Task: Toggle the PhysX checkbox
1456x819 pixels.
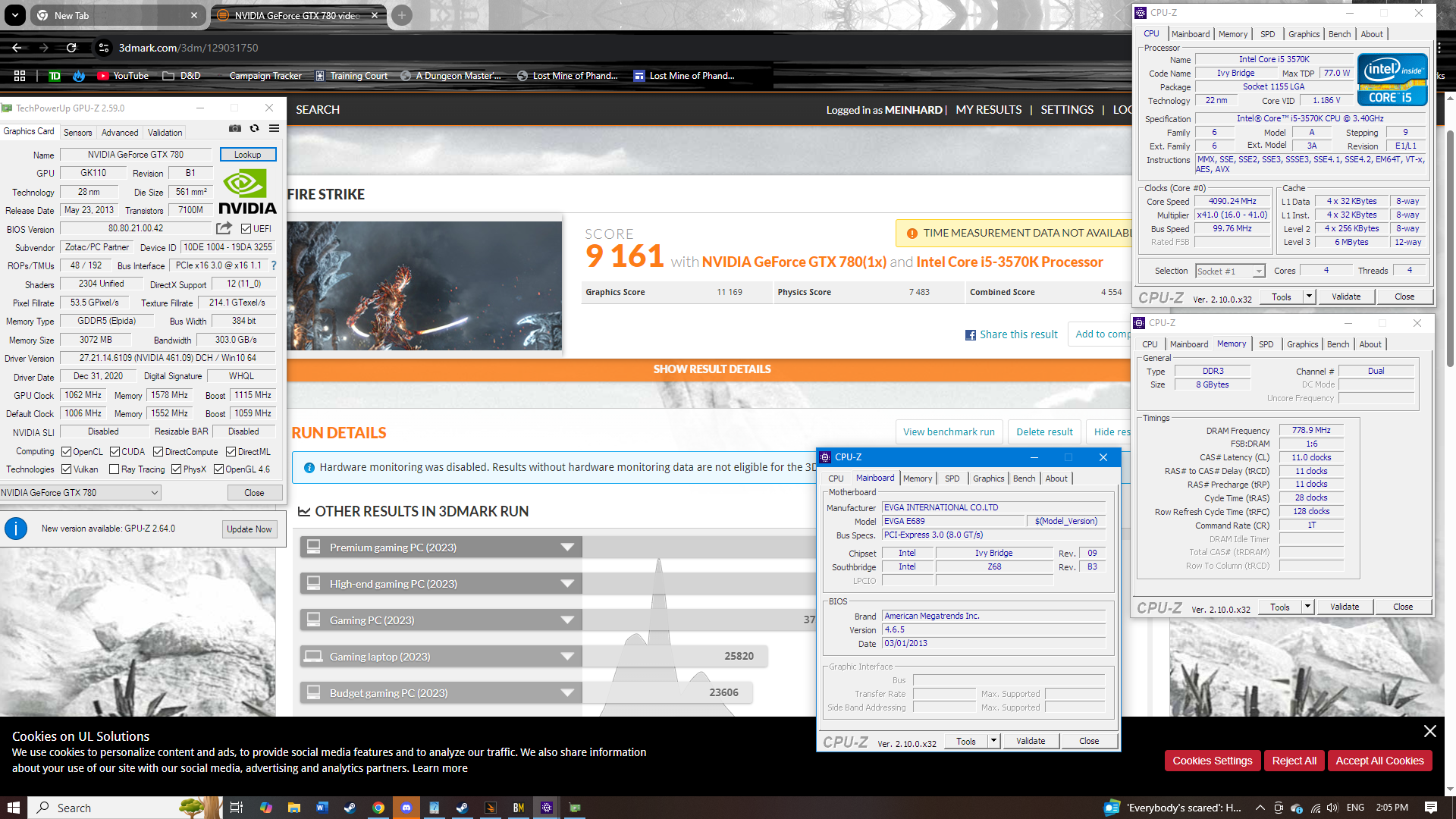Action: (176, 469)
